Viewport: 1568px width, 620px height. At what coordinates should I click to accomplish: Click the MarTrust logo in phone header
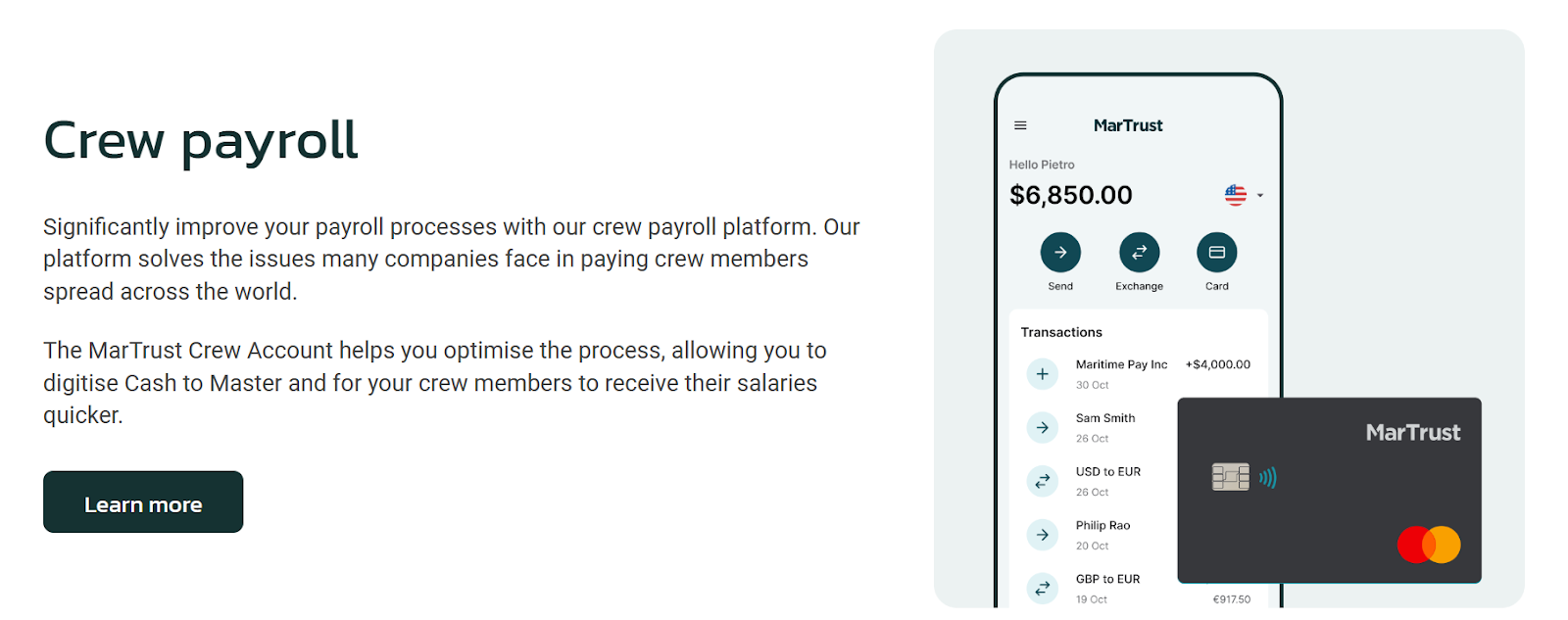tap(1128, 125)
